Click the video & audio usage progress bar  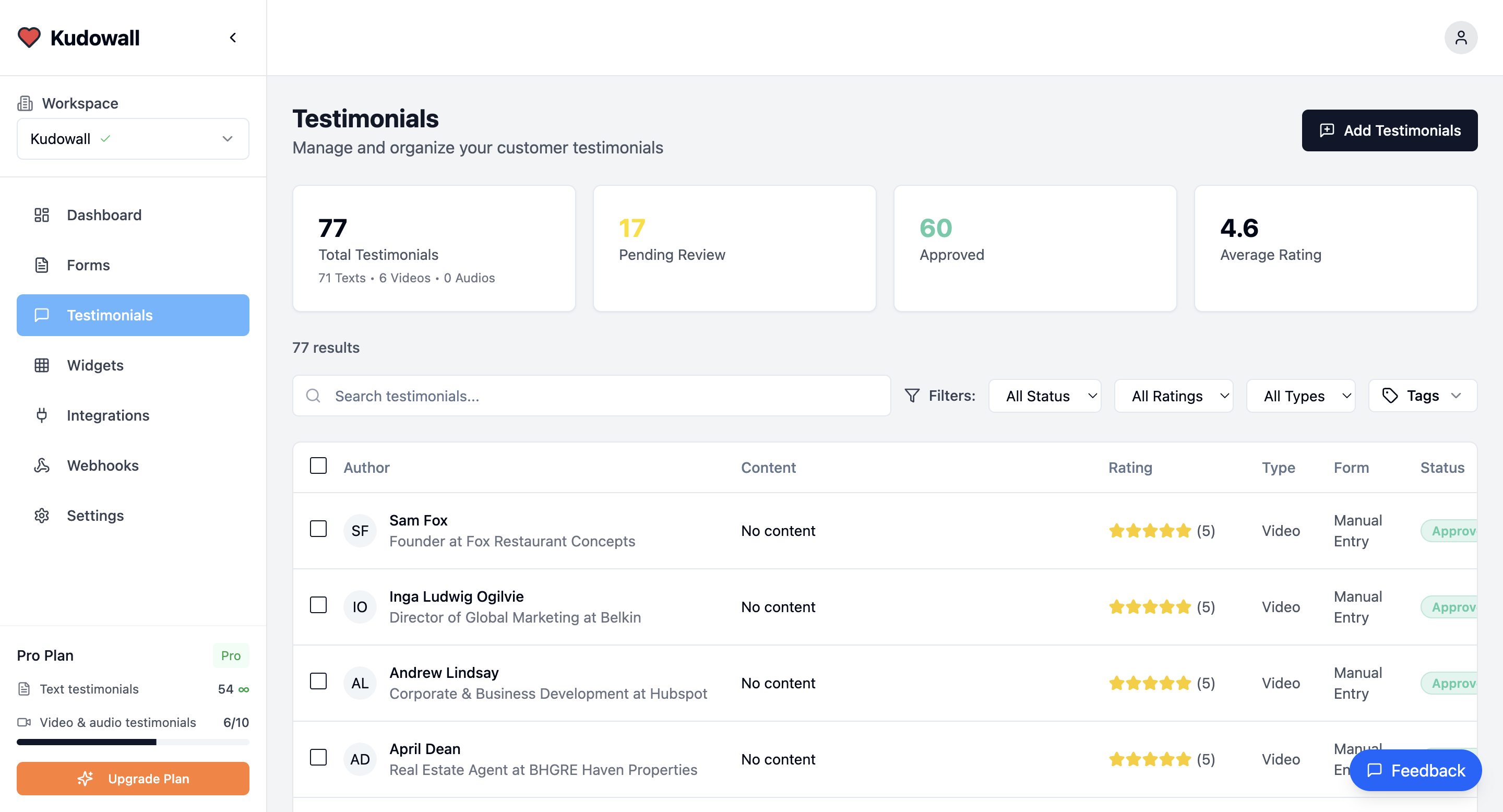(133, 742)
